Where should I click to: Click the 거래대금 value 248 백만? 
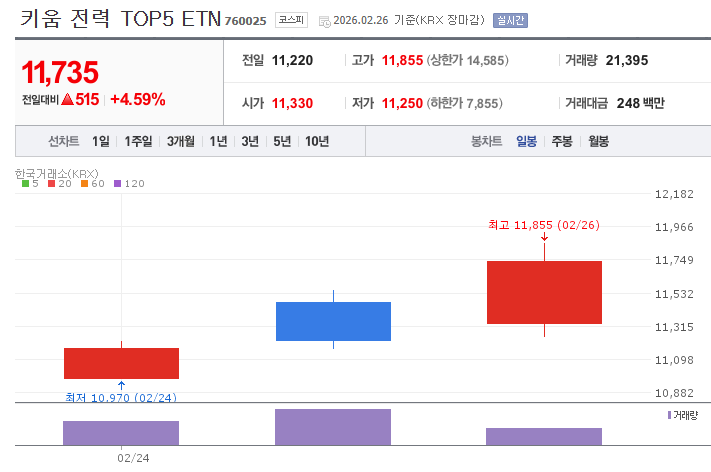(640, 103)
